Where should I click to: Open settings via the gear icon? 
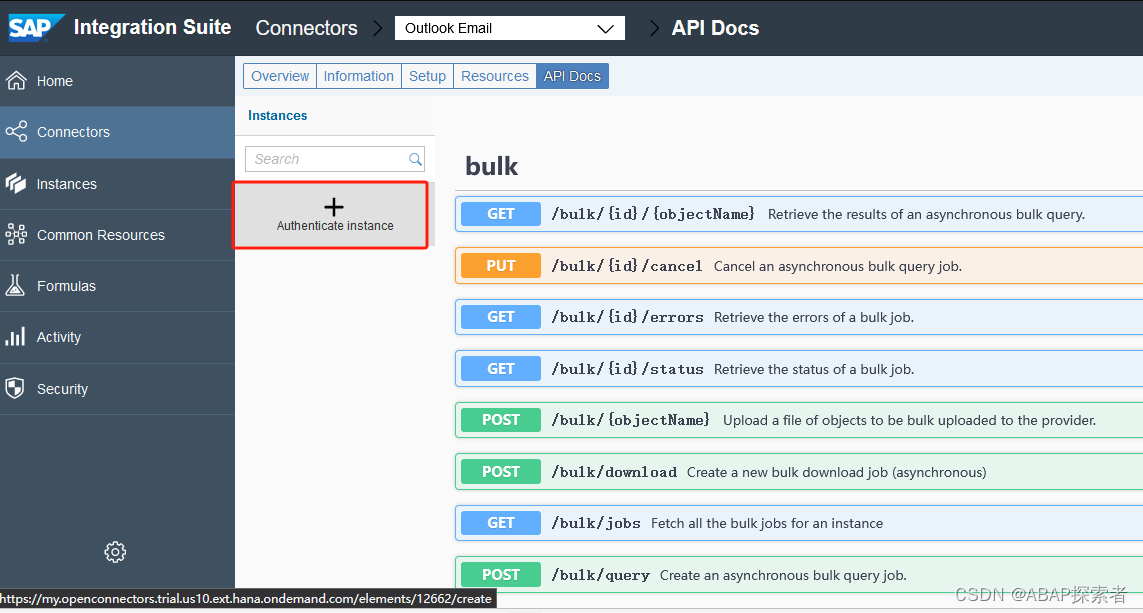coord(115,552)
